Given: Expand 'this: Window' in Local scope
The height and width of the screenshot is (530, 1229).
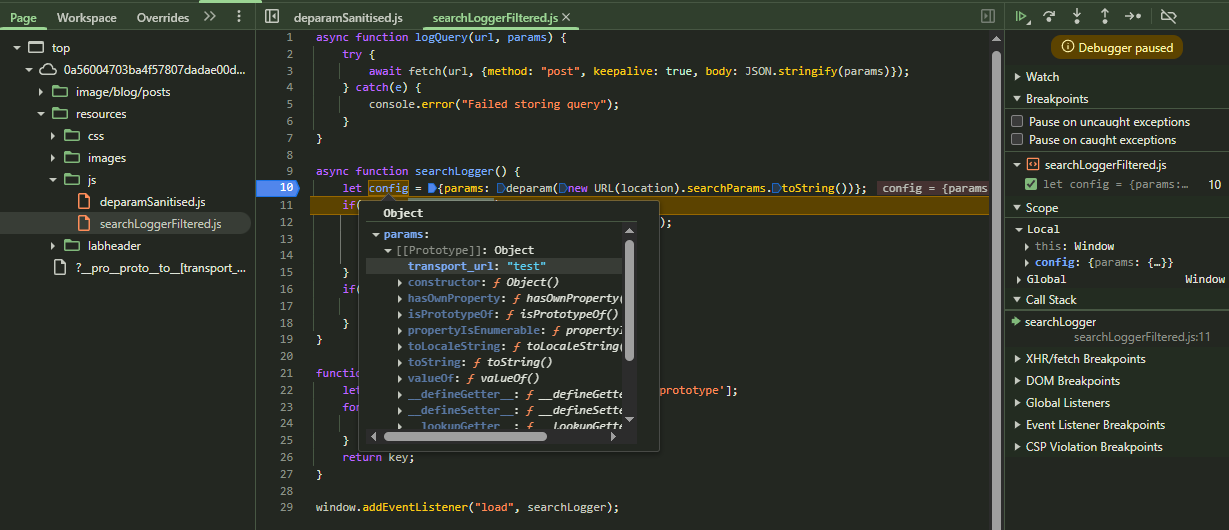Looking at the screenshot, I should (1027, 246).
